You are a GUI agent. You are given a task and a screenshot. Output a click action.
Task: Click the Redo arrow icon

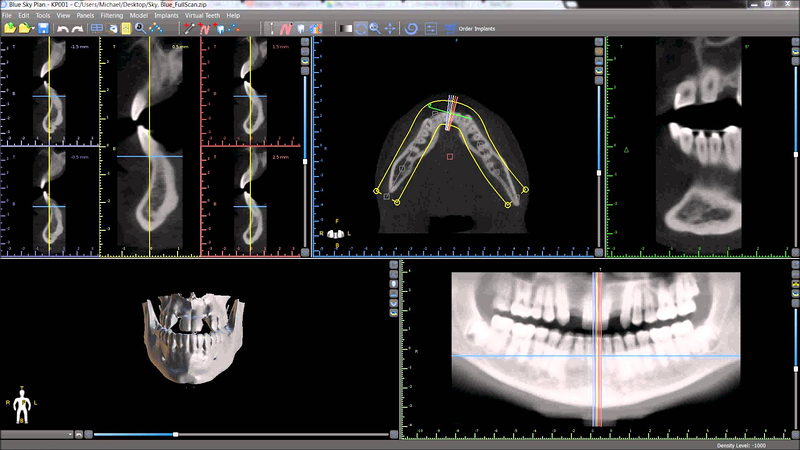[x=76, y=29]
